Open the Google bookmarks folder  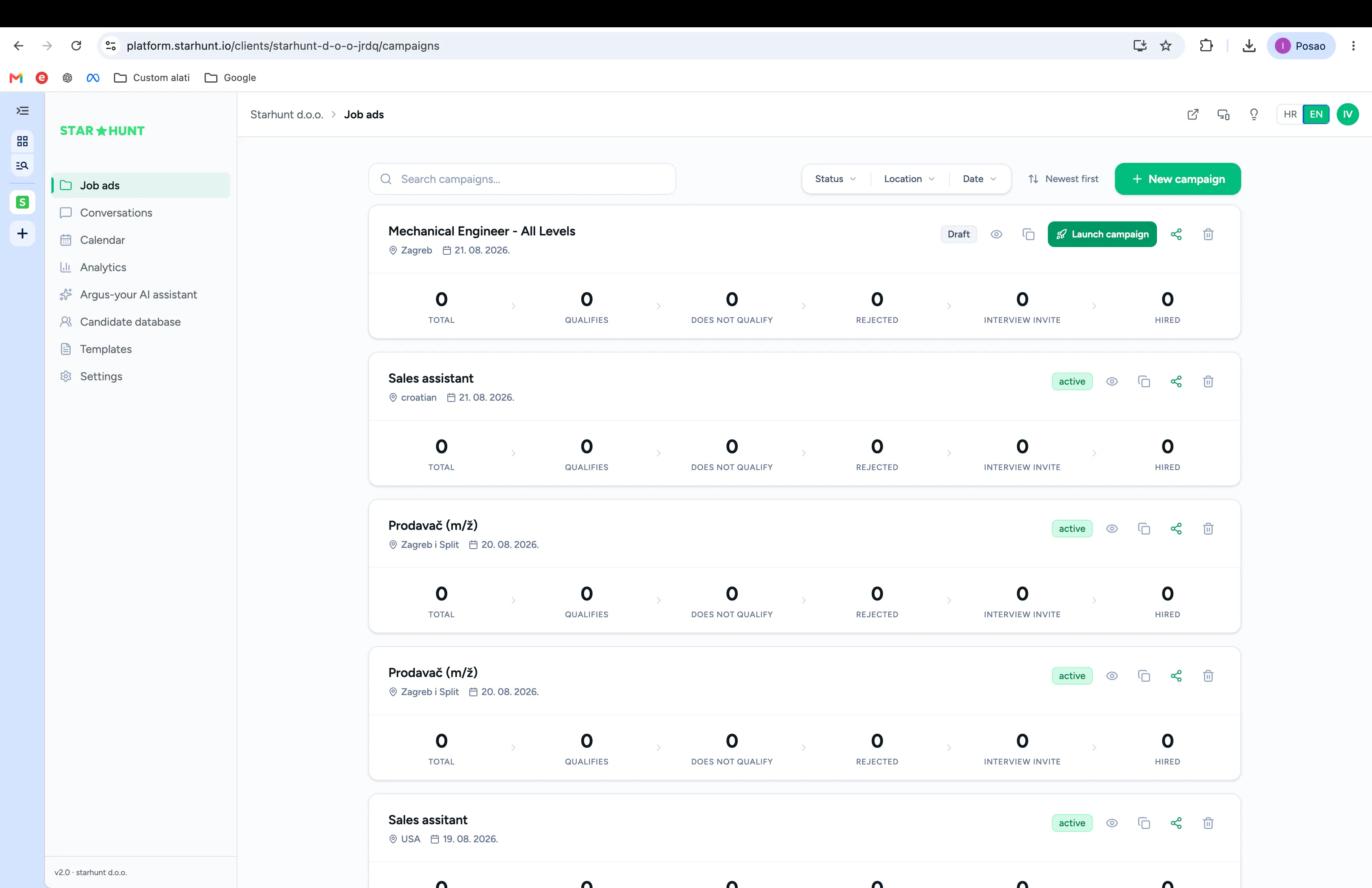pos(230,78)
